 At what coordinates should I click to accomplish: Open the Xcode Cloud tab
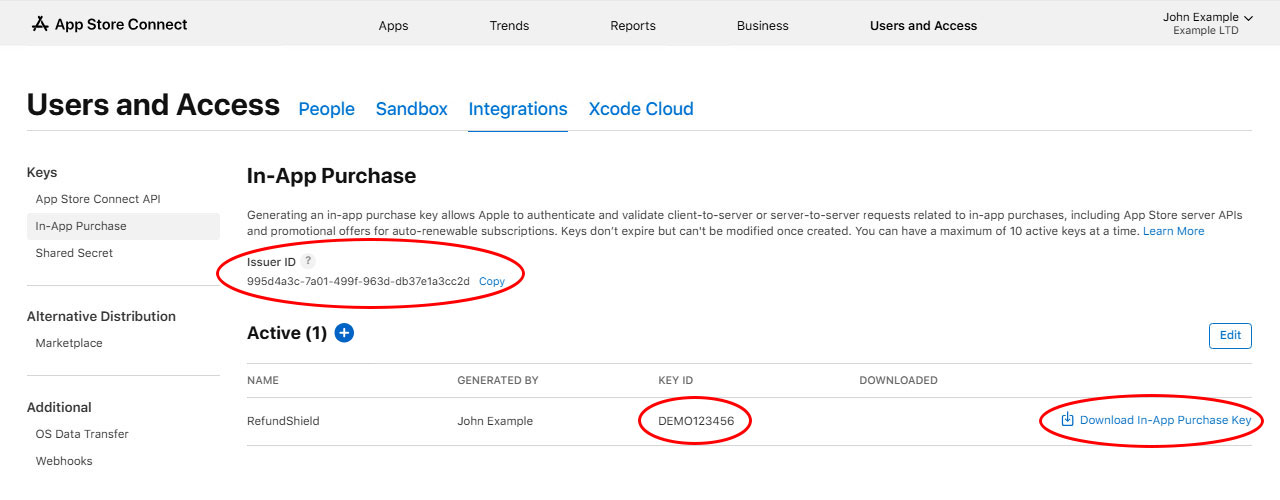coord(641,109)
